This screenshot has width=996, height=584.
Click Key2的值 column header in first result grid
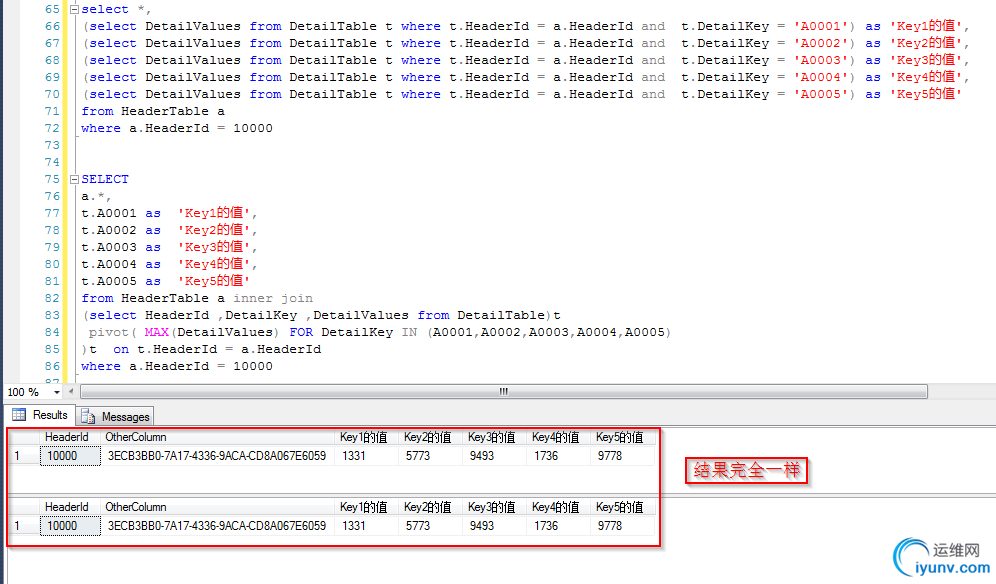[x=431, y=437]
